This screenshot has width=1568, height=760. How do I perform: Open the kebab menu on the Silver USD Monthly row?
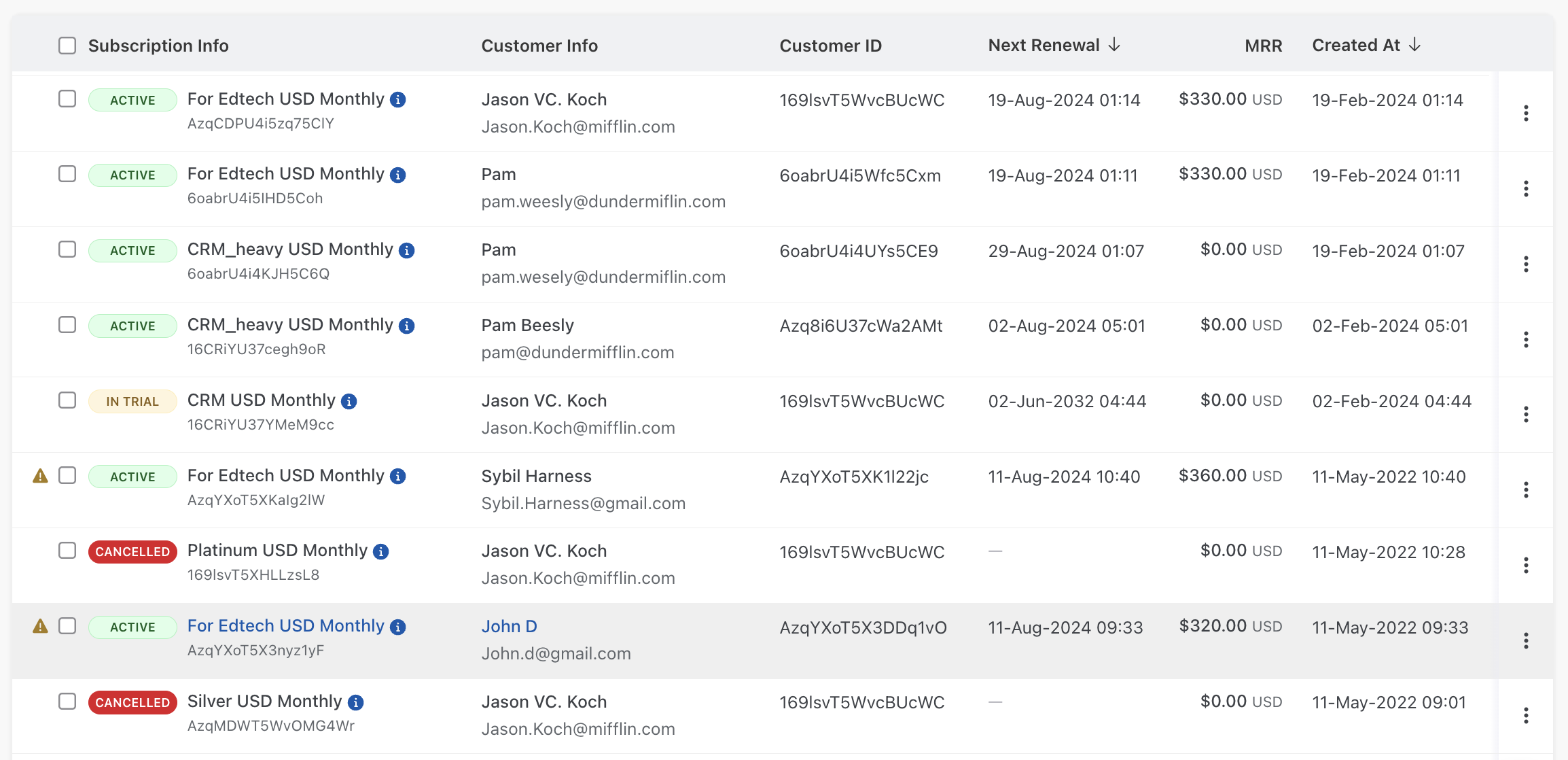click(1527, 715)
